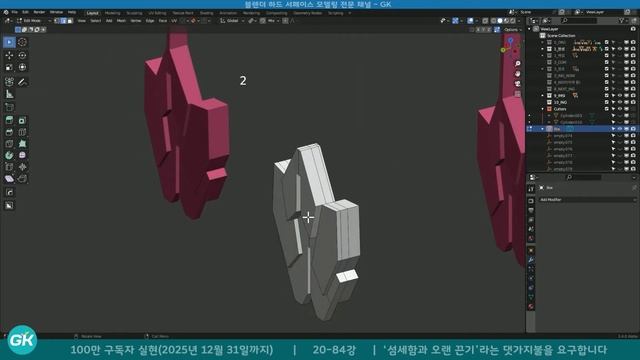Collapse the ViewLayer tree root
Viewport: 640px width, 360px height.
(529, 29)
